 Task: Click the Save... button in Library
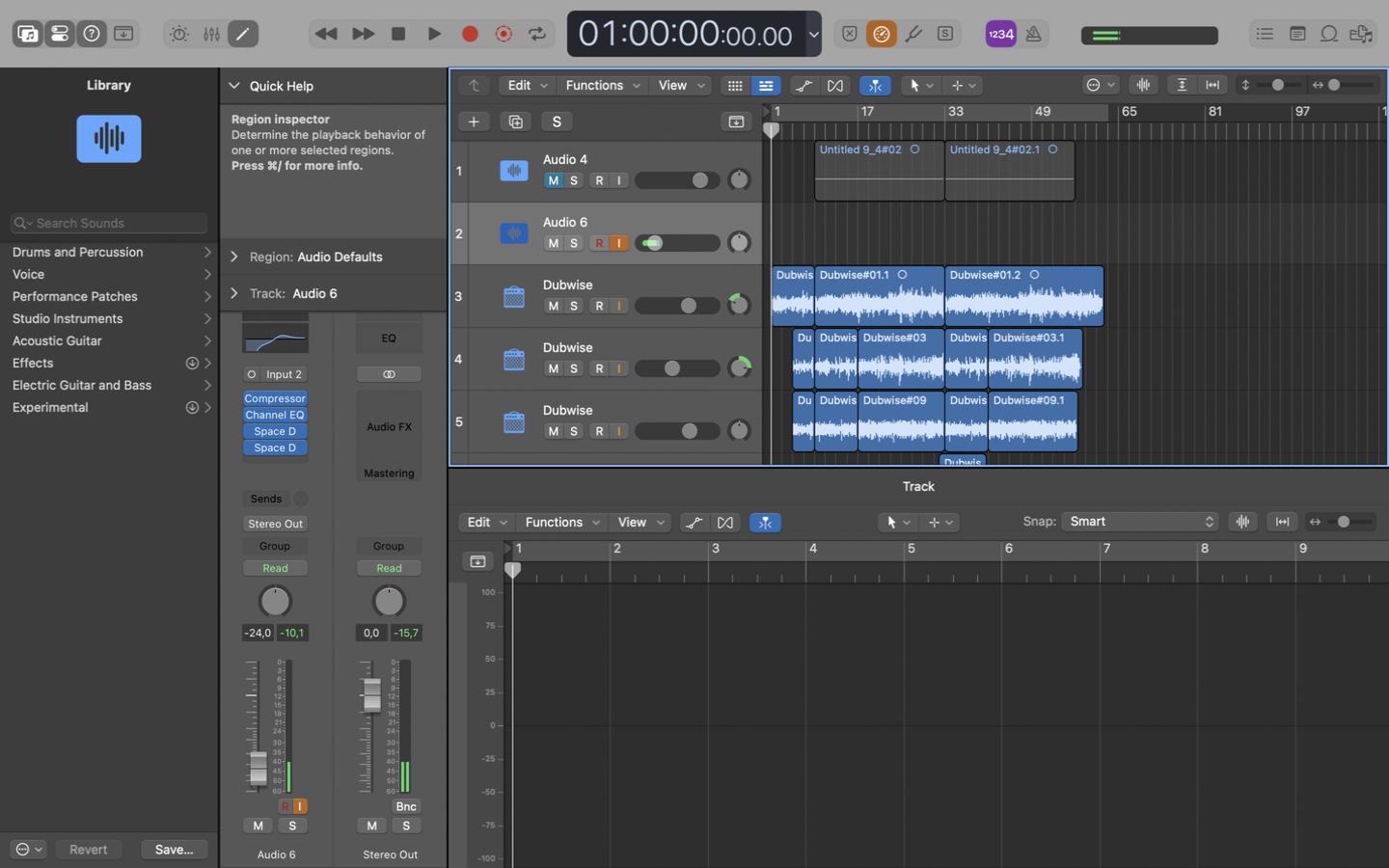(174, 850)
